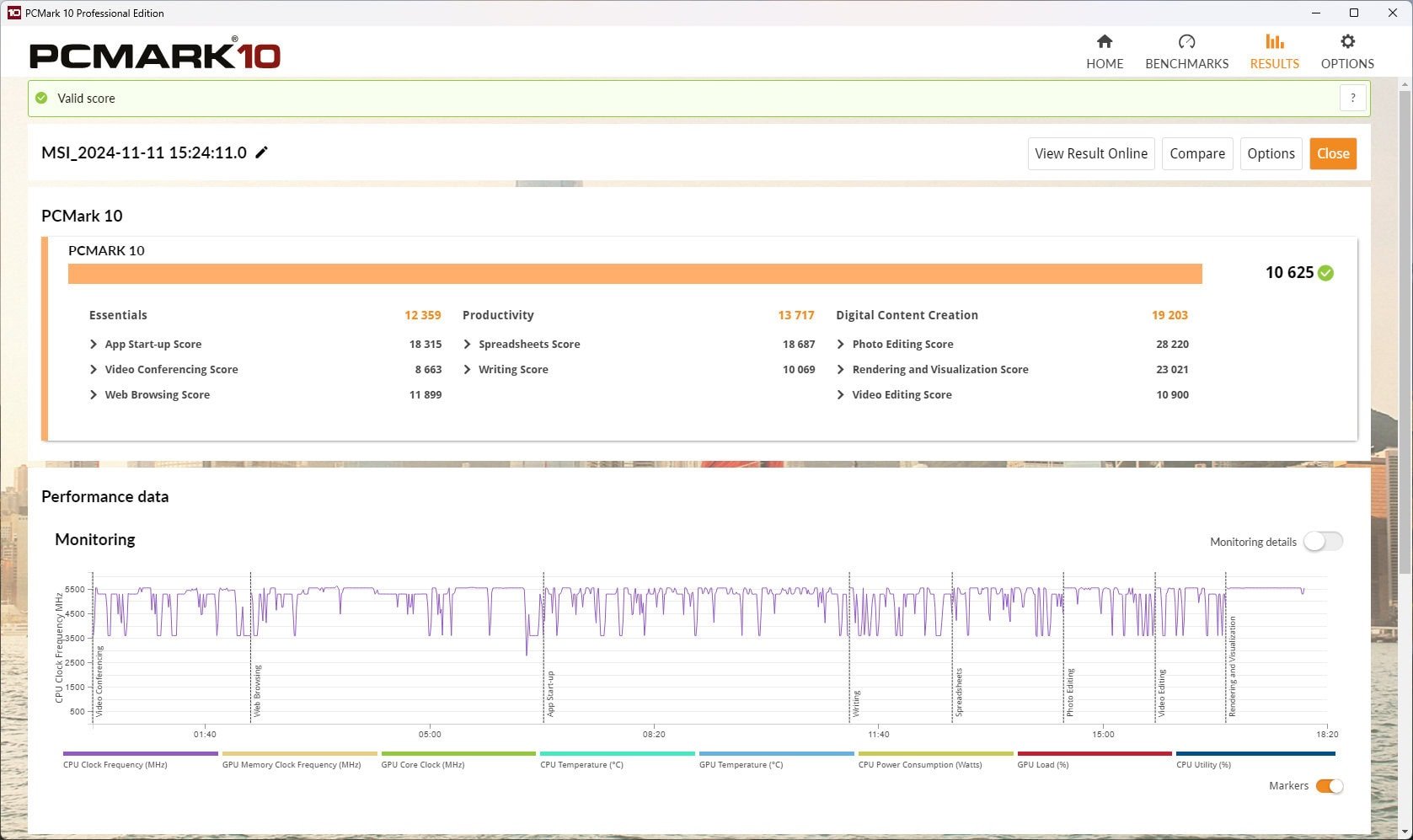
Task: Click the orange Close button
Action: [x=1333, y=153]
